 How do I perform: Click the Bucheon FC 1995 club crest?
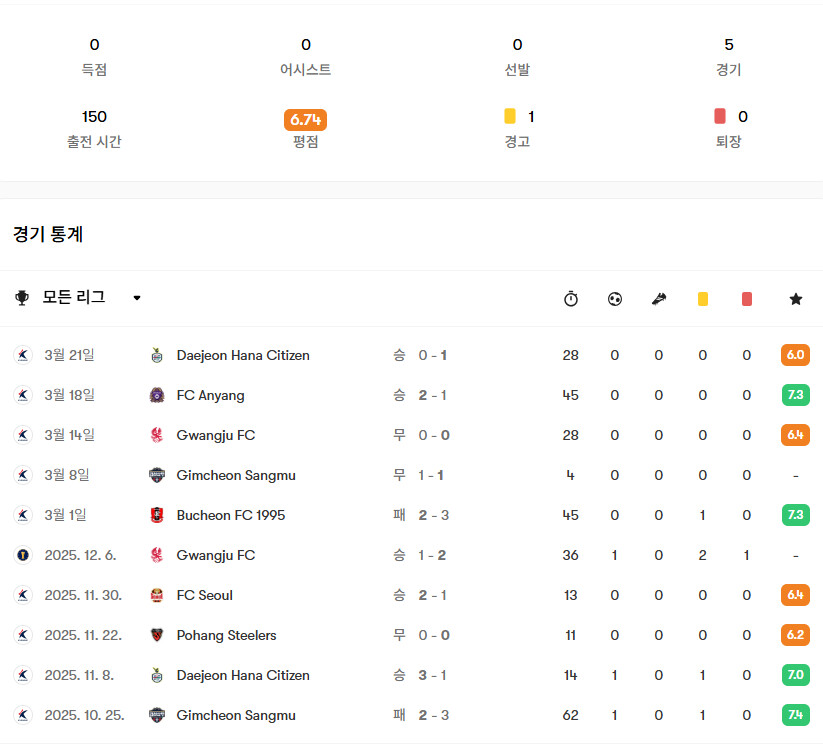156,515
